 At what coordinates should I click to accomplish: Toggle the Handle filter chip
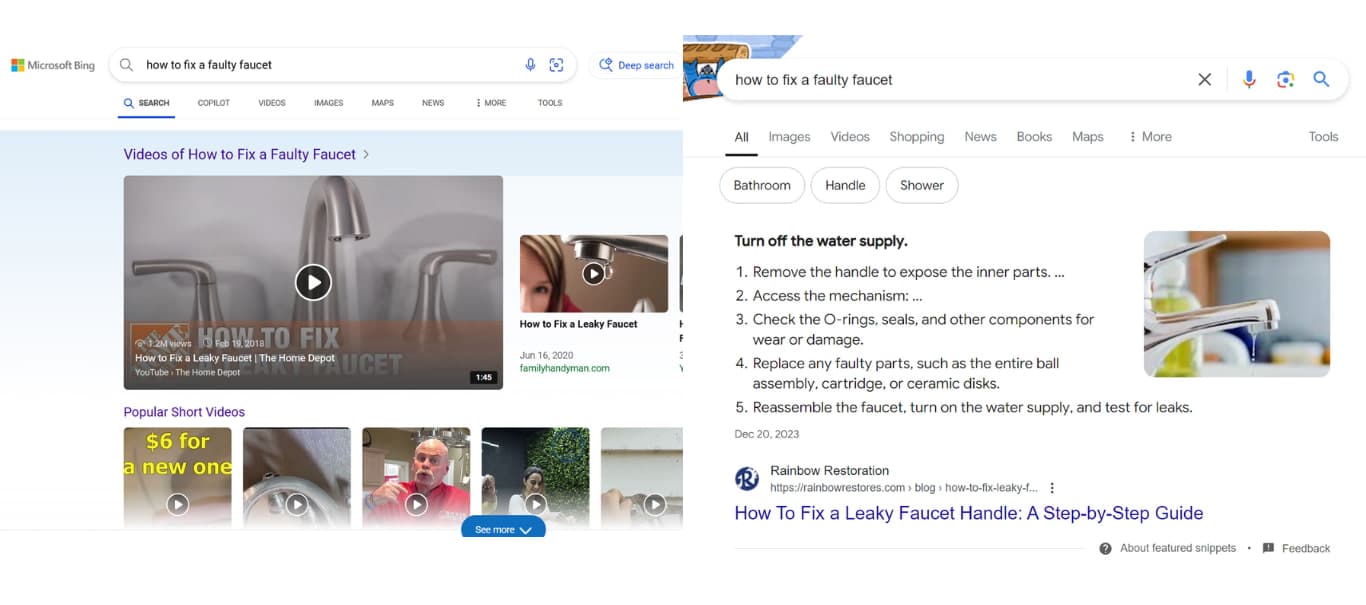pyautogui.click(x=845, y=185)
